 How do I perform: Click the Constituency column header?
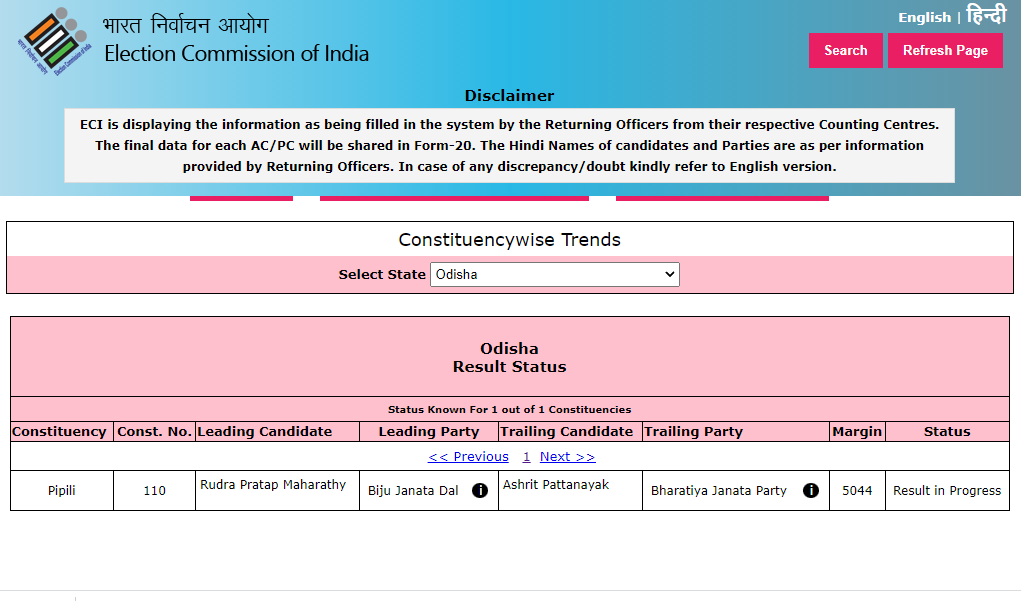click(59, 432)
